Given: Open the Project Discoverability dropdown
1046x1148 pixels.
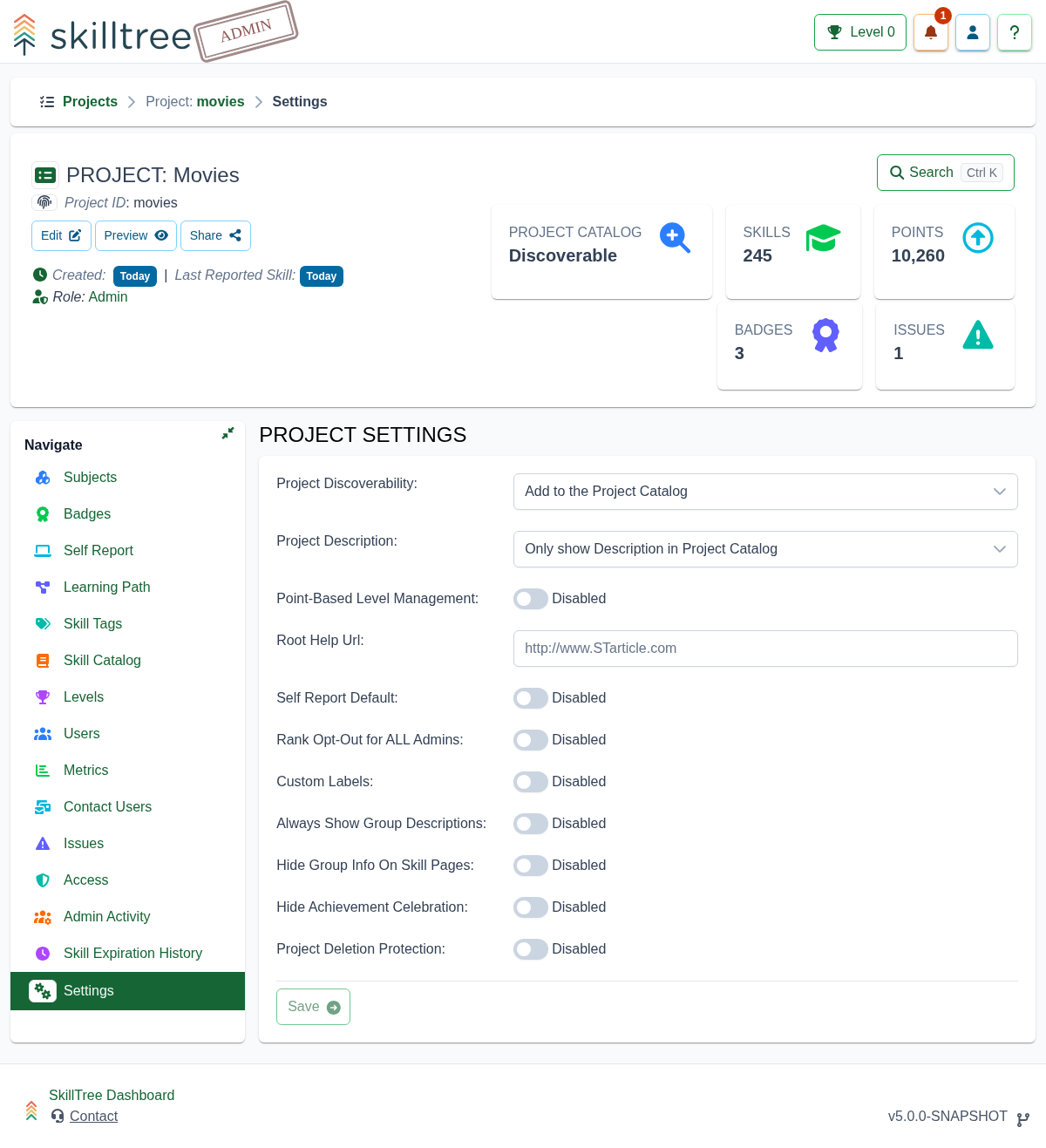Looking at the screenshot, I should (765, 492).
